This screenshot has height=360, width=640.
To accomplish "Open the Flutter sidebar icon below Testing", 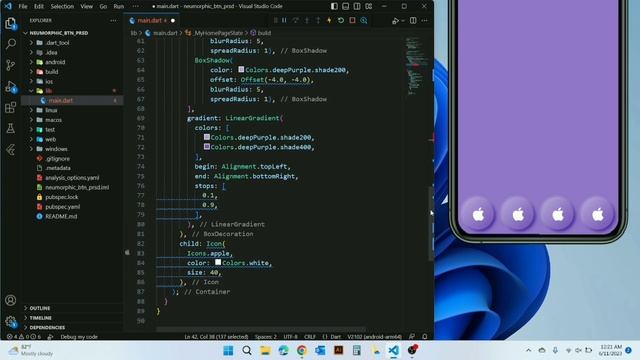I will click(11, 150).
